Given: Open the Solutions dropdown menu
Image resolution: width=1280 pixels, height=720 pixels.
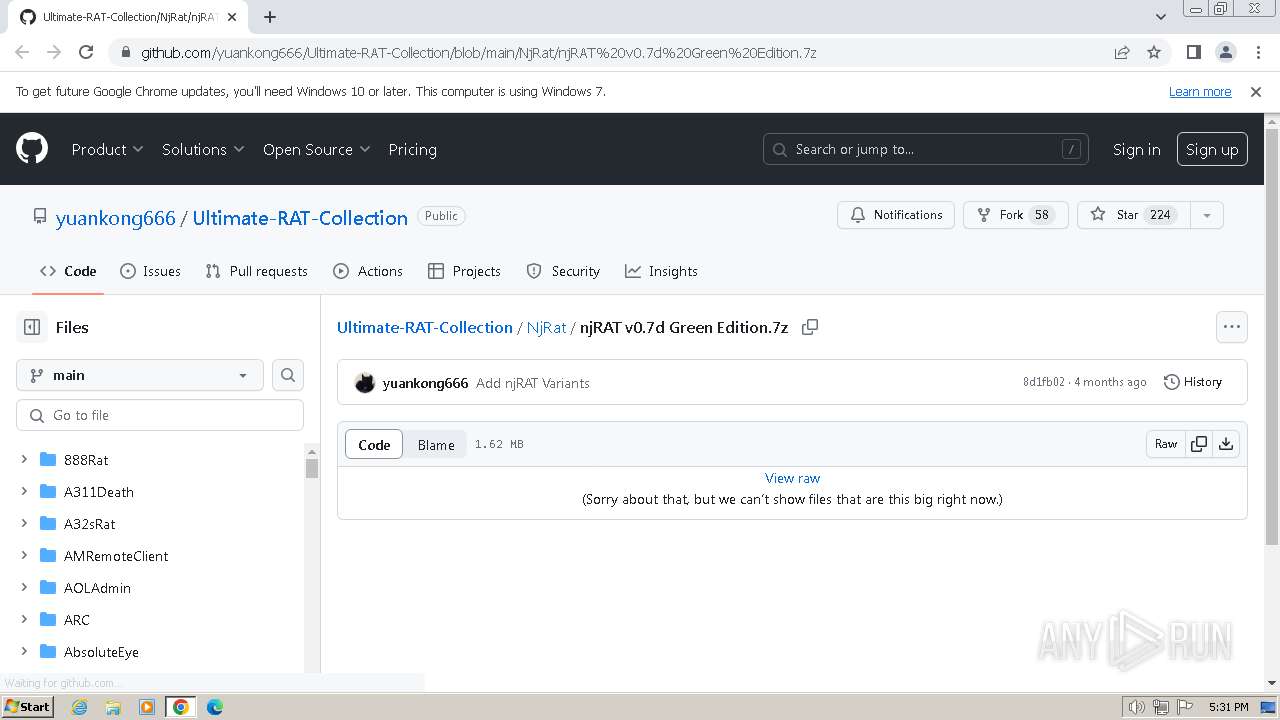Looking at the screenshot, I should [203, 149].
